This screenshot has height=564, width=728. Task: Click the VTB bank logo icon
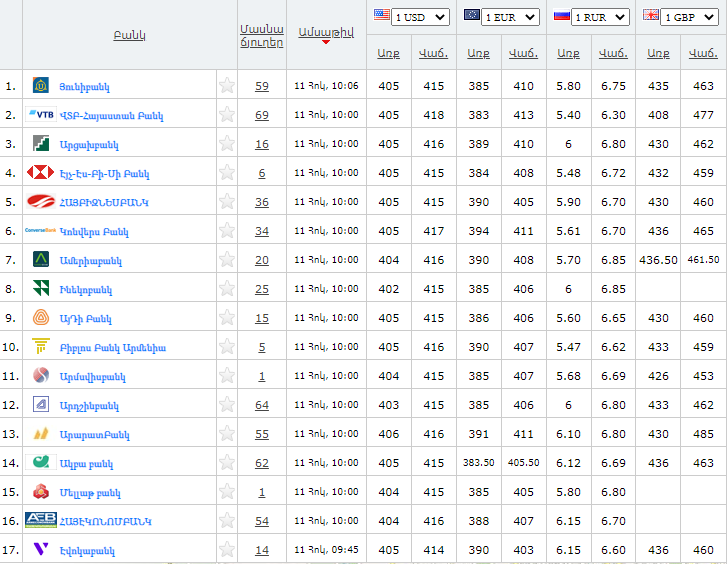(41, 114)
